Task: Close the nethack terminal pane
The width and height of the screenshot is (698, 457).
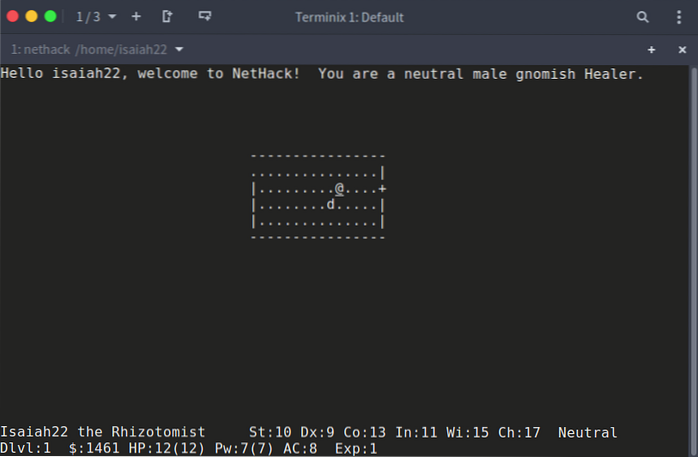Action: pyautogui.click(x=680, y=49)
